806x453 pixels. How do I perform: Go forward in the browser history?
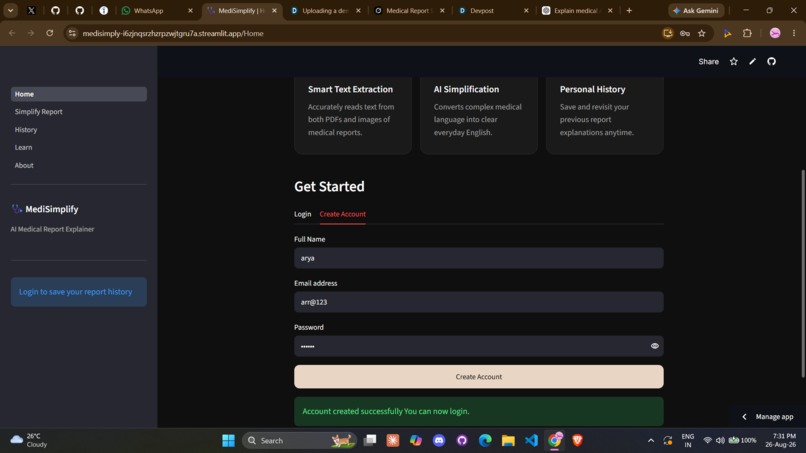pos(31,33)
